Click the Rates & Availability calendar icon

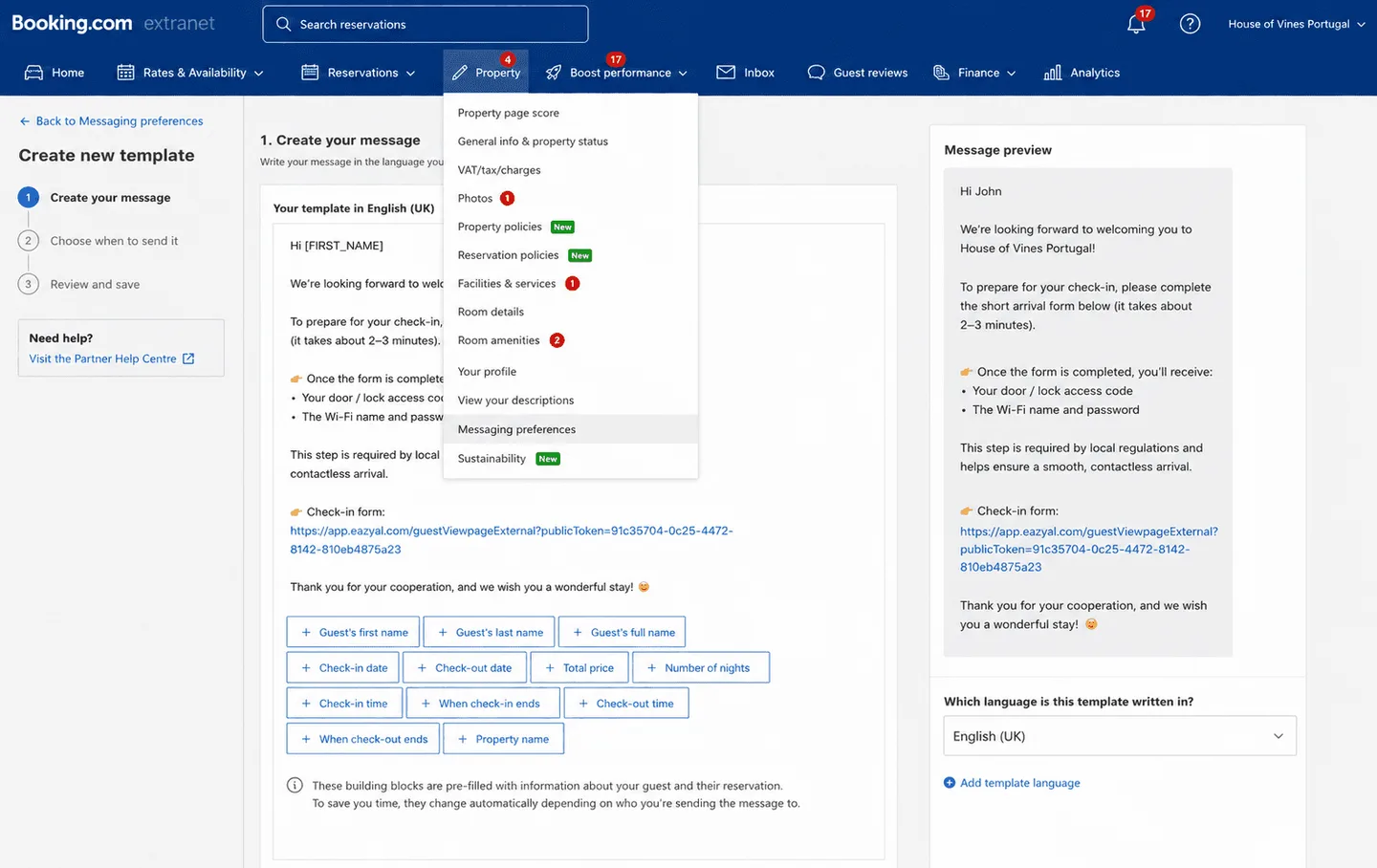click(125, 73)
